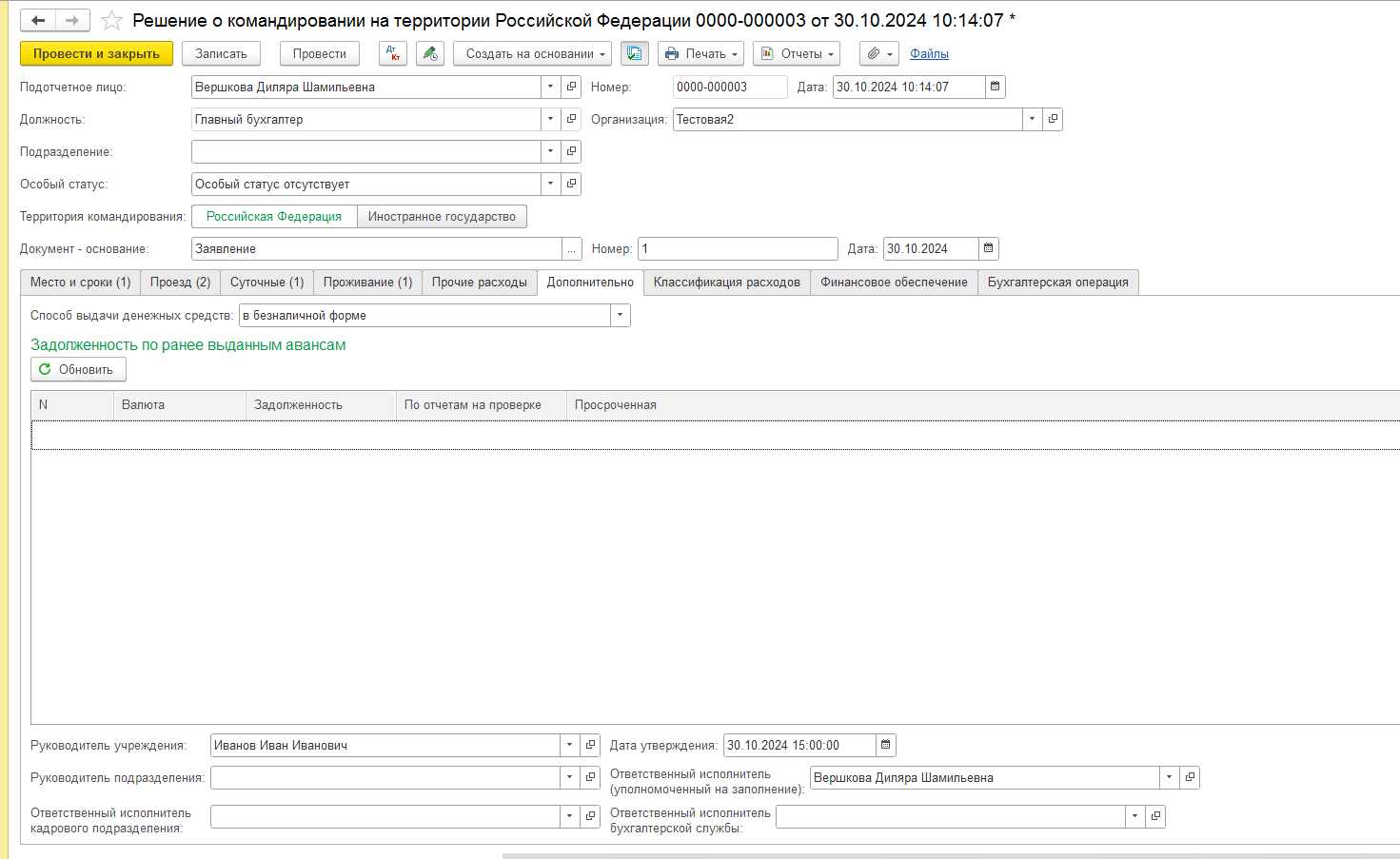Screen dimensions: 1400x859
Task: Expand the Подразделение dropdown
Action: pyautogui.click(x=550, y=151)
